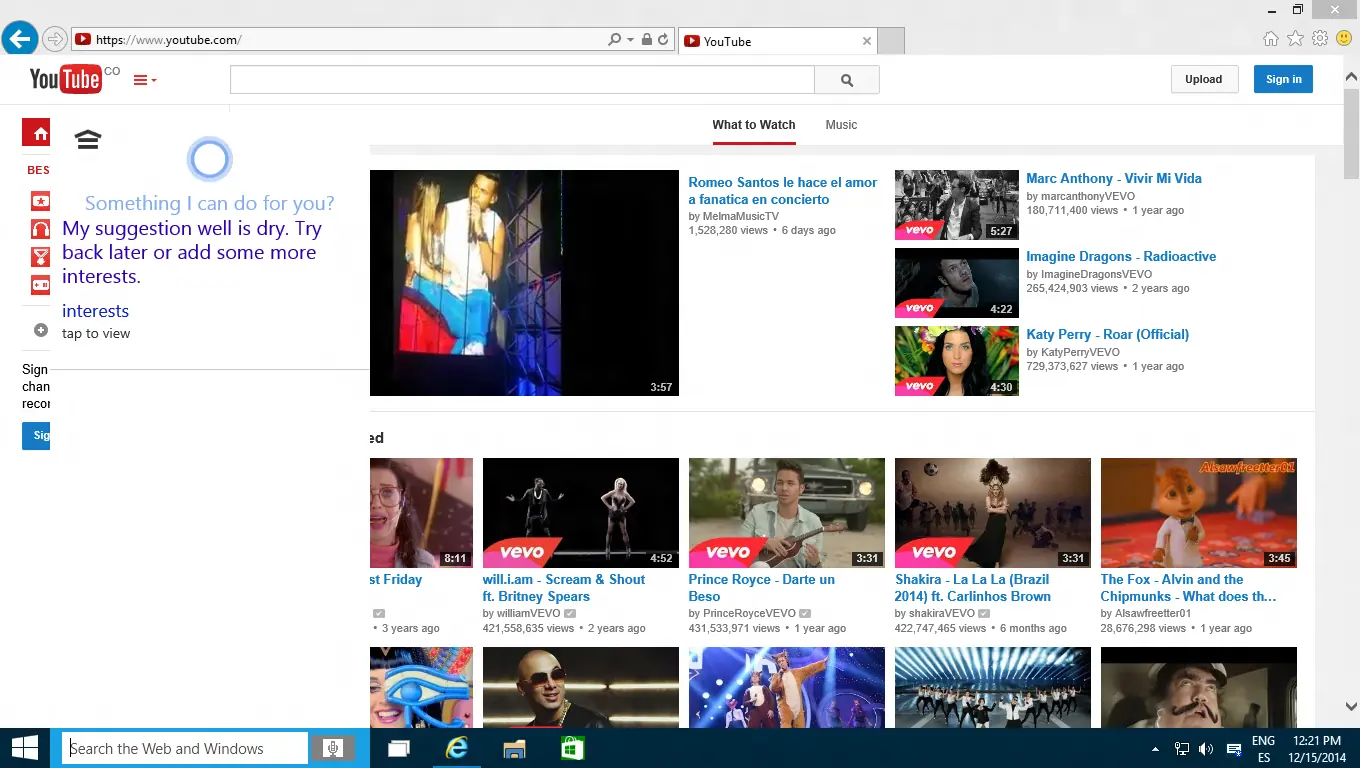Open the Music headphones sidebar icon
The width and height of the screenshot is (1360, 768).
(x=40, y=229)
